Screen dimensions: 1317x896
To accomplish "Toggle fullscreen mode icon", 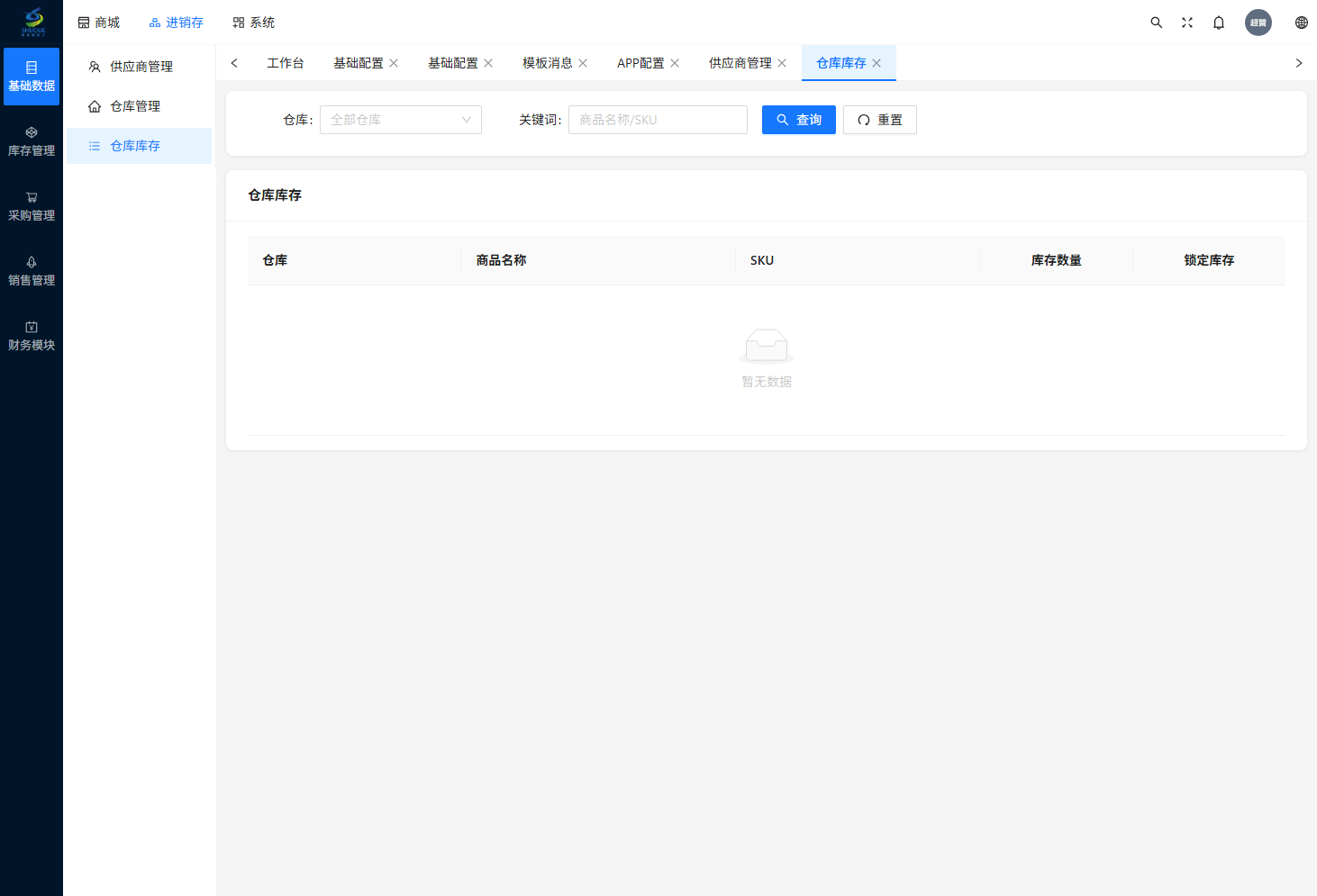I will click(x=1187, y=23).
